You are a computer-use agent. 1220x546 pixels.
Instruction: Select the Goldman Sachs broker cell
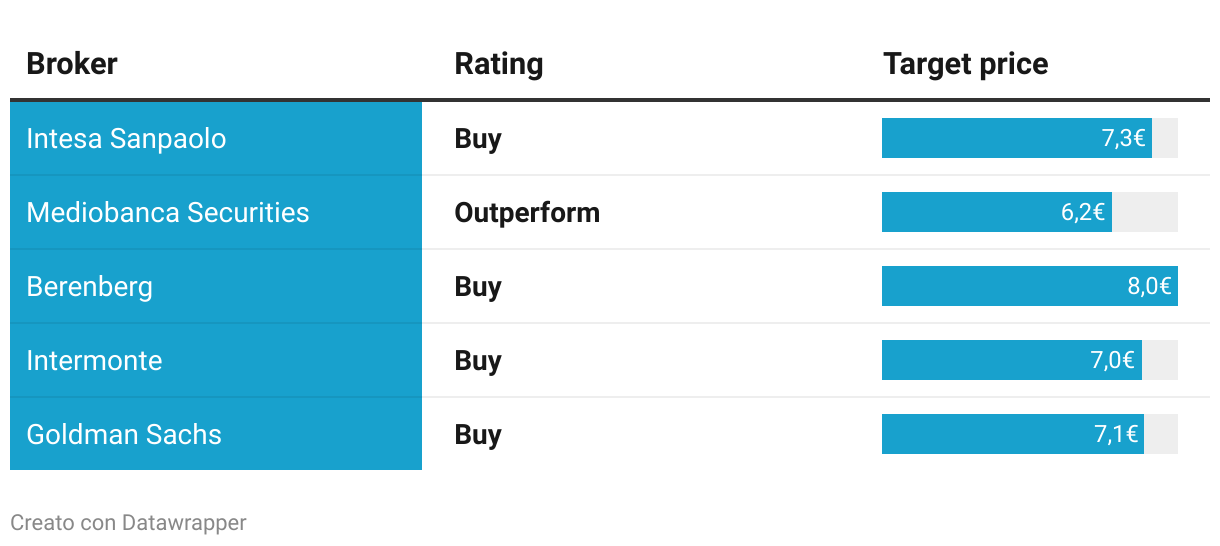coord(124,434)
